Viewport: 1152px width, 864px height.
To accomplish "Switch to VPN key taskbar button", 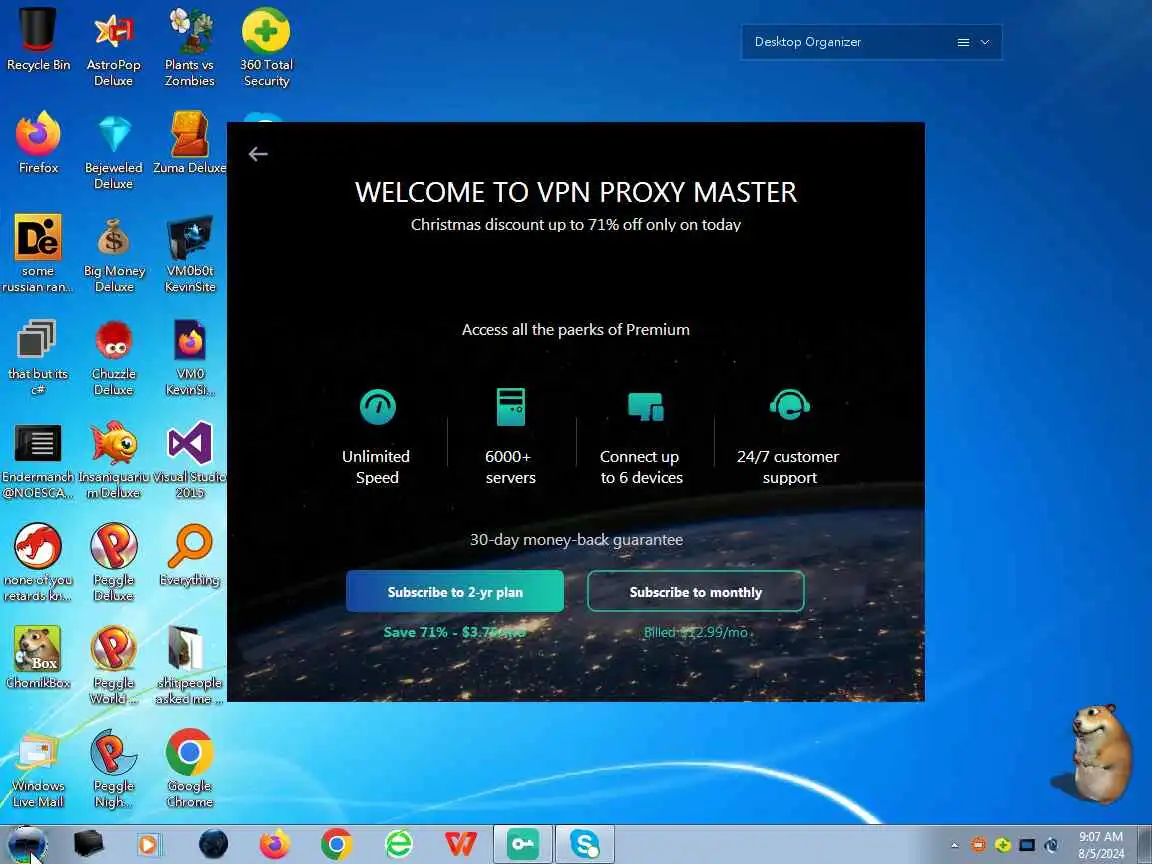I will [x=522, y=844].
